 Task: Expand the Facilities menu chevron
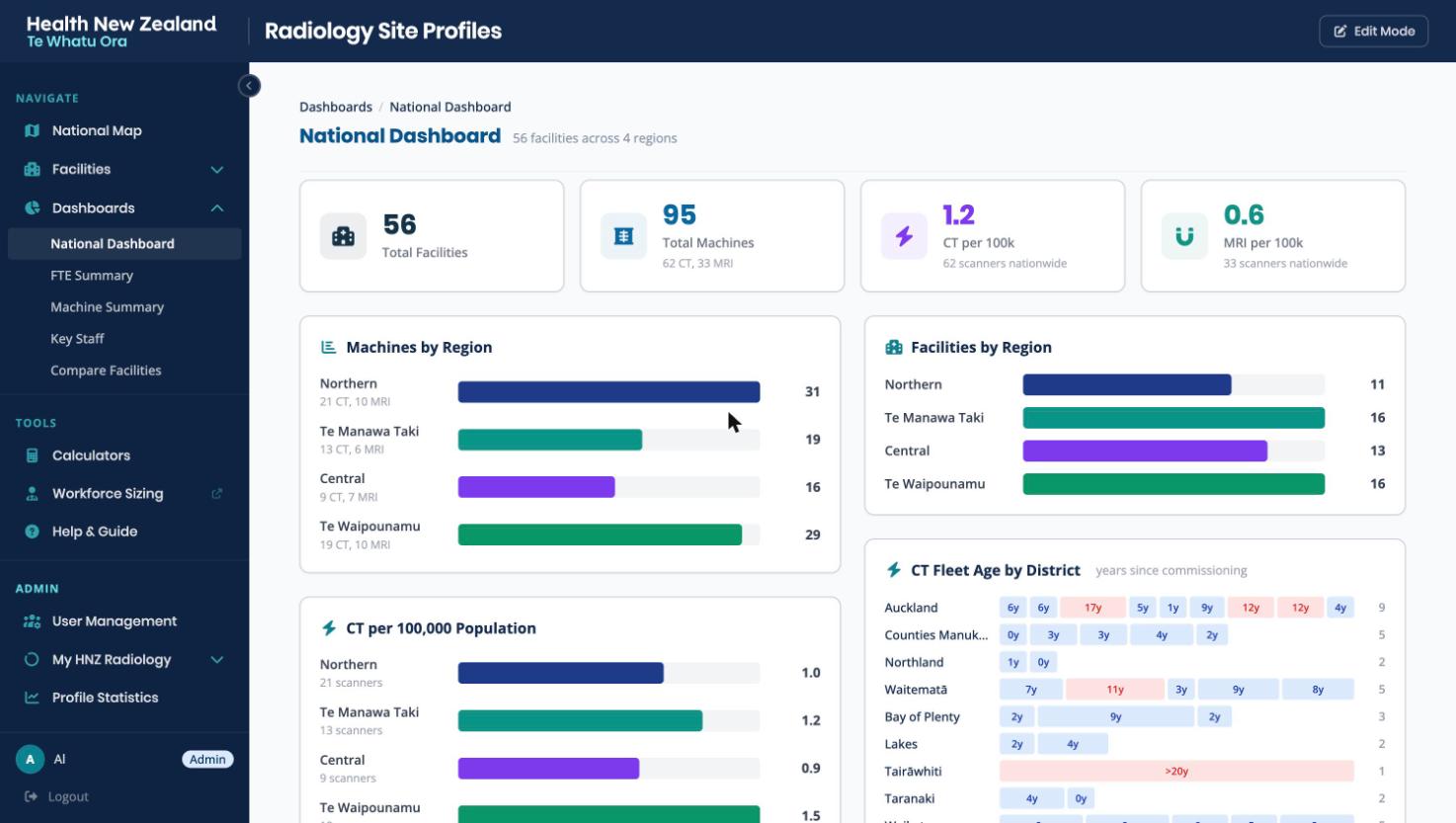coord(217,170)
